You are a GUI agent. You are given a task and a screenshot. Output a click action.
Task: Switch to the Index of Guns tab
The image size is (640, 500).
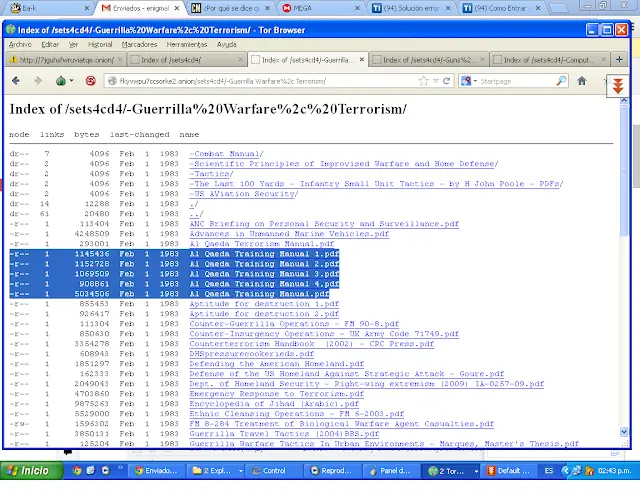click(428, 60)
